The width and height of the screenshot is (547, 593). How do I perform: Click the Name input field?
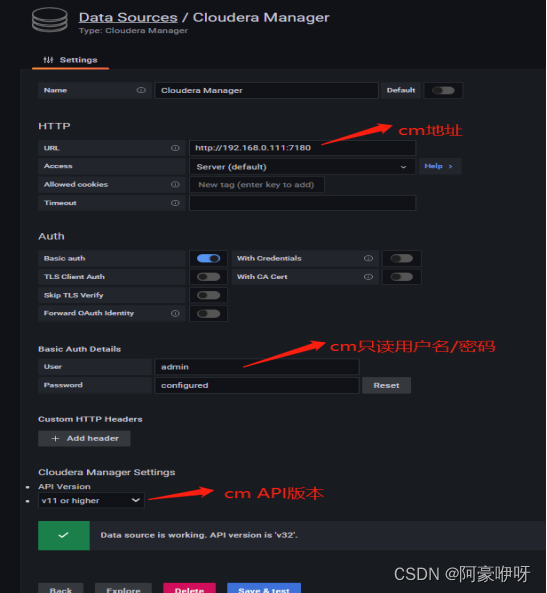(266, 90)
